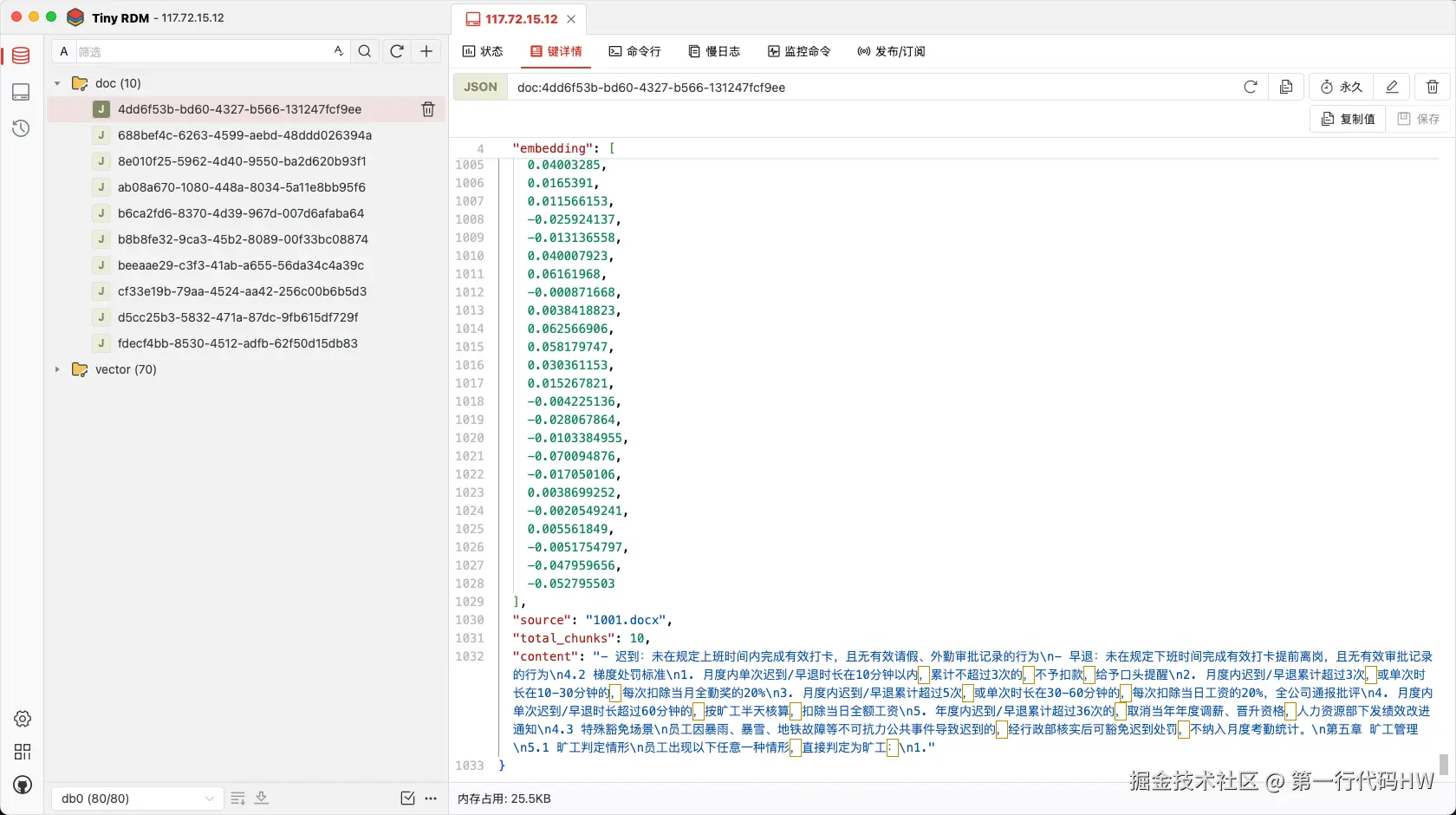1456x815 pixels.
Task: Click the 内存占用: 25.5KB status text
Action: point(504,799)
